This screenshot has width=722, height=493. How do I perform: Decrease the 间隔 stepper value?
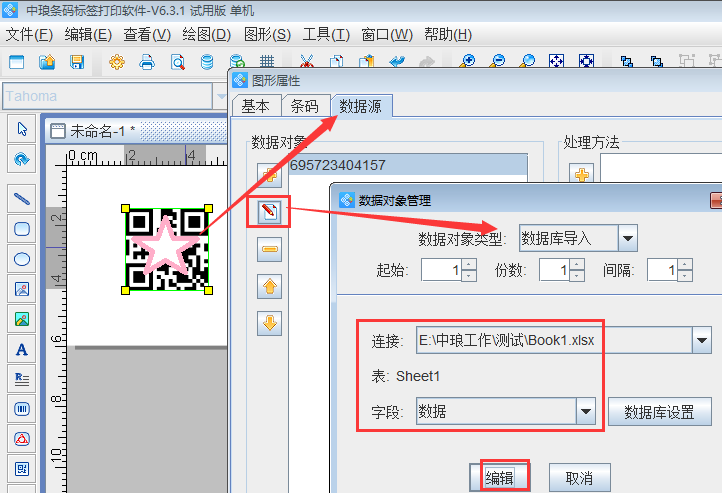[x=685, y=275]
